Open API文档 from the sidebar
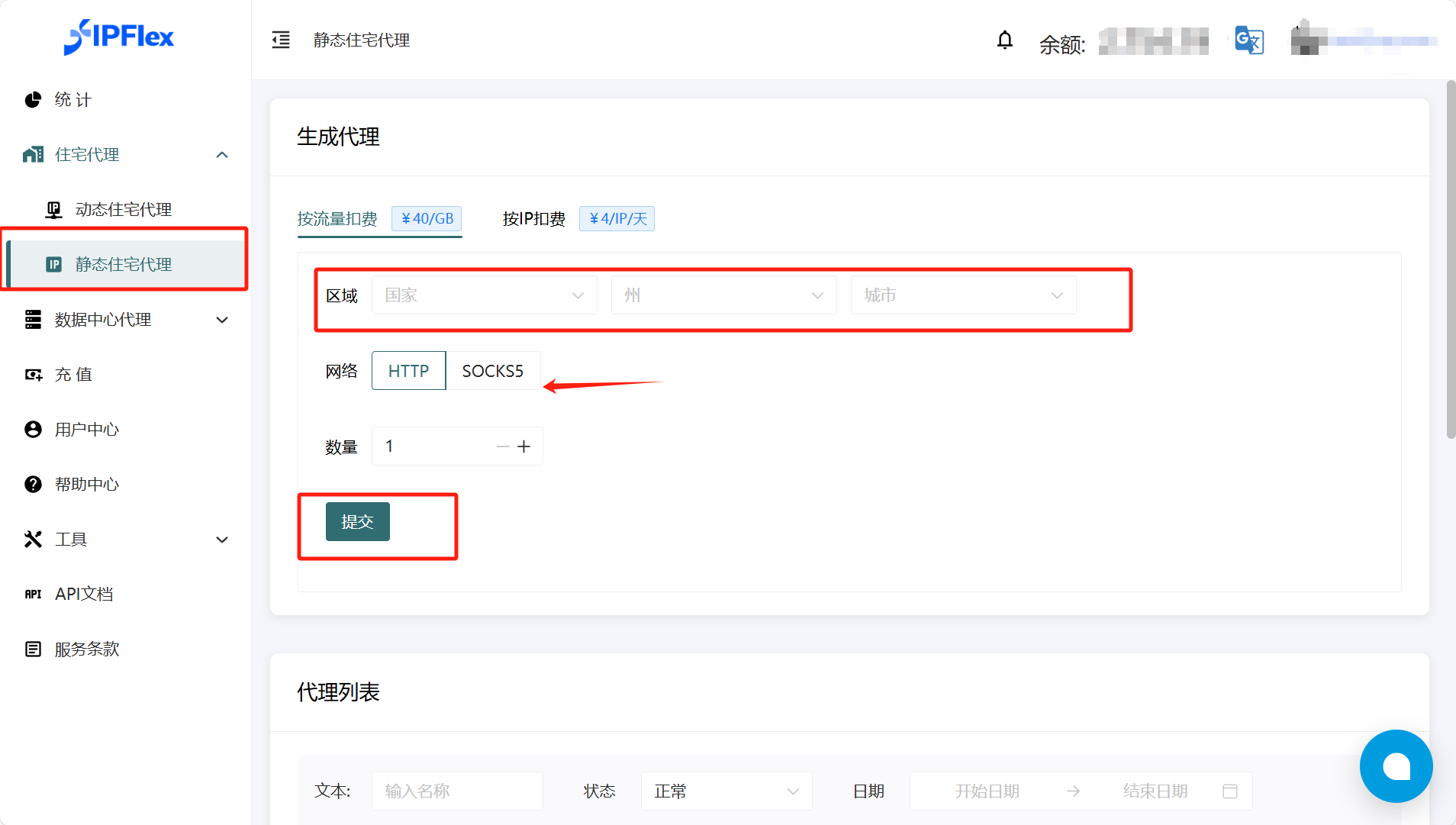This screenshot has width=1456, height=825. tap(83, 595)
